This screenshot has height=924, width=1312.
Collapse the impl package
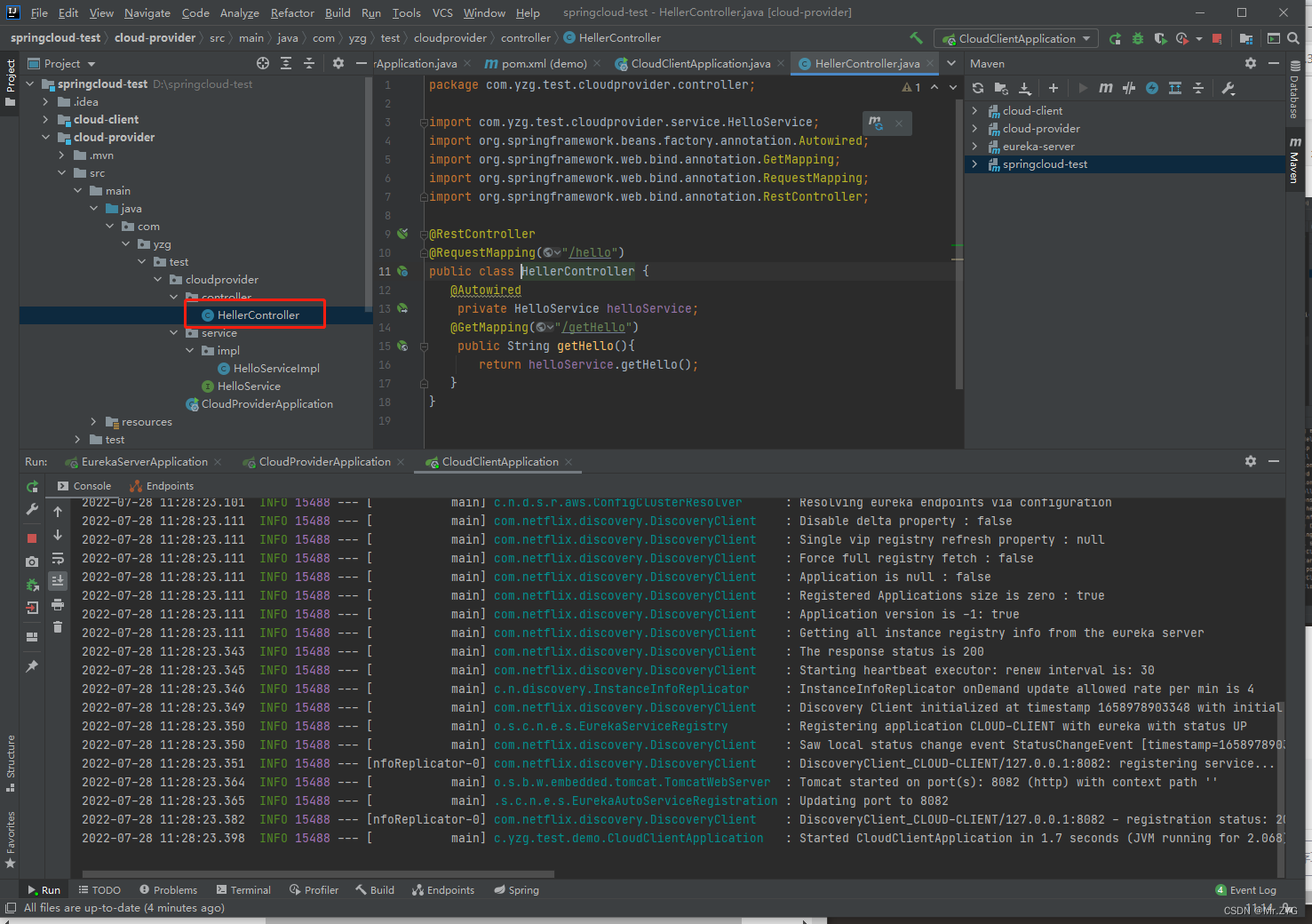189,351
